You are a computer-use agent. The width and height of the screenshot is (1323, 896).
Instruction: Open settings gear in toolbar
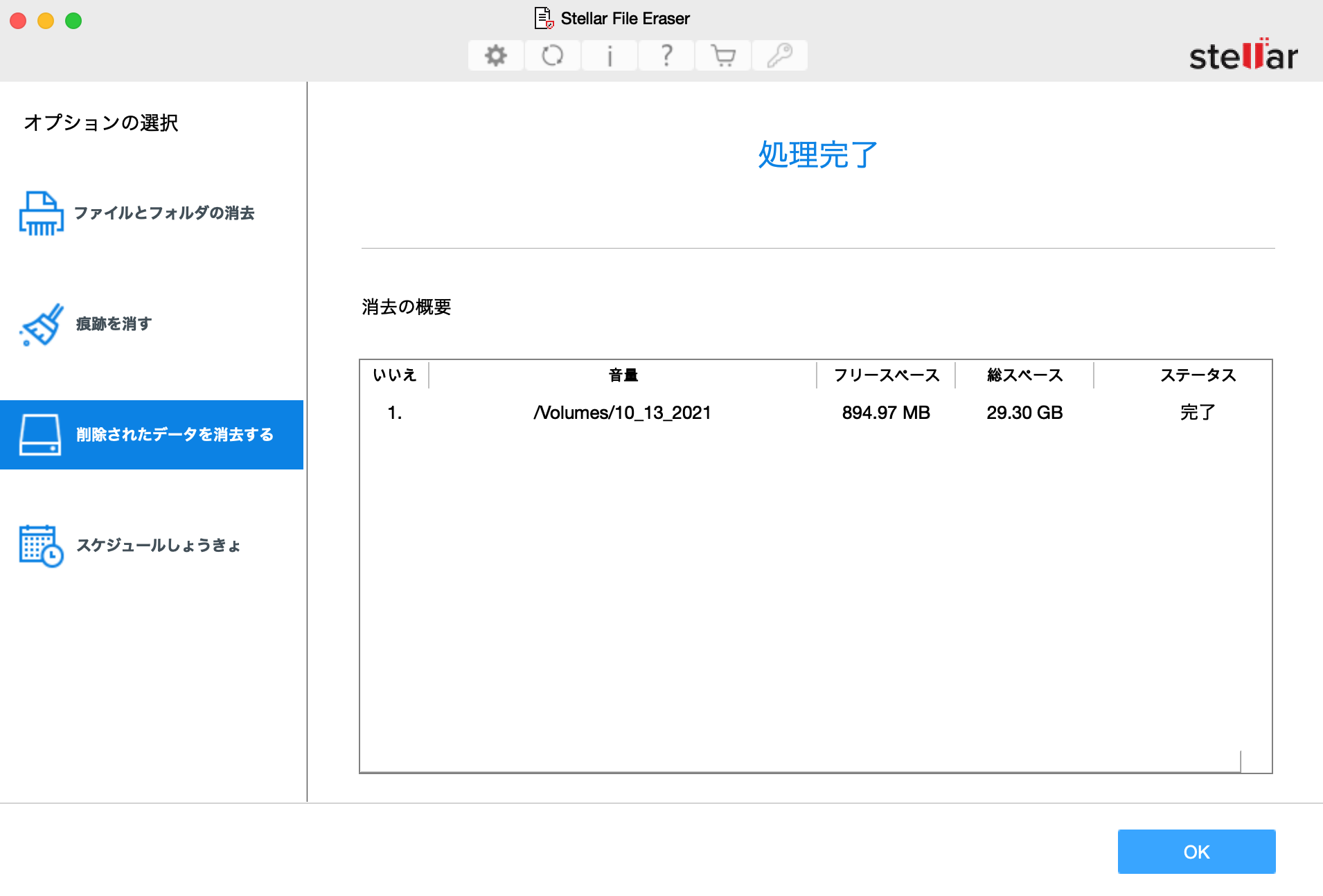[495, 55]
